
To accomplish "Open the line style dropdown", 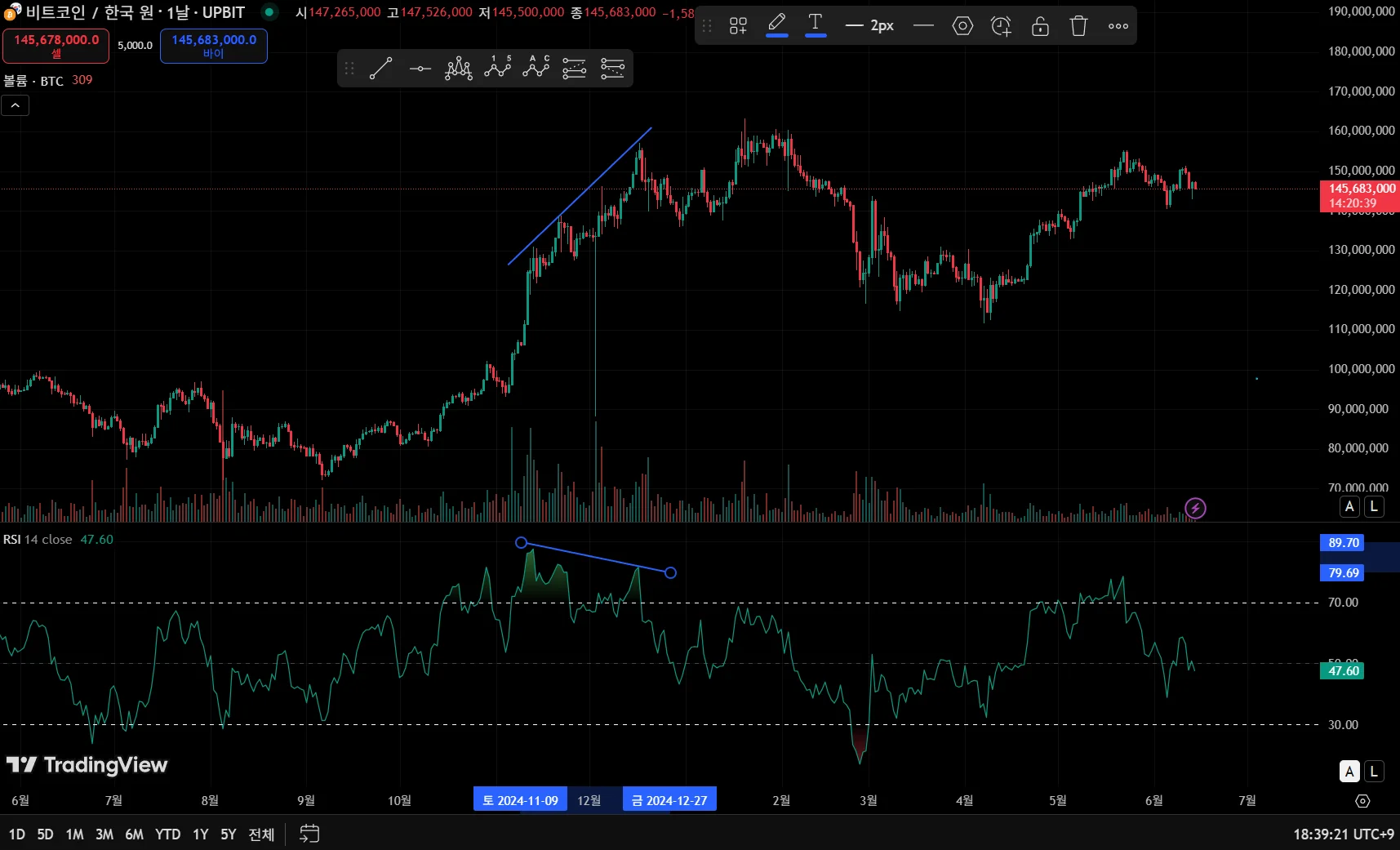I will [x=923, y=26].
